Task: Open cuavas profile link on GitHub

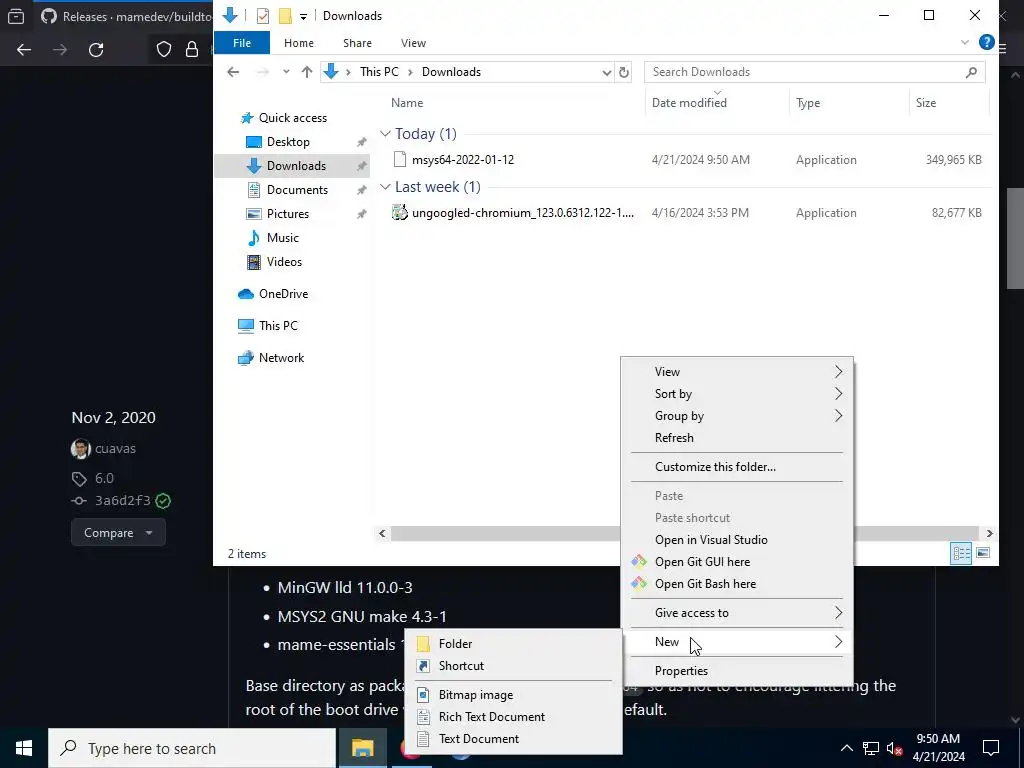Action: click(x=115, y=449)
